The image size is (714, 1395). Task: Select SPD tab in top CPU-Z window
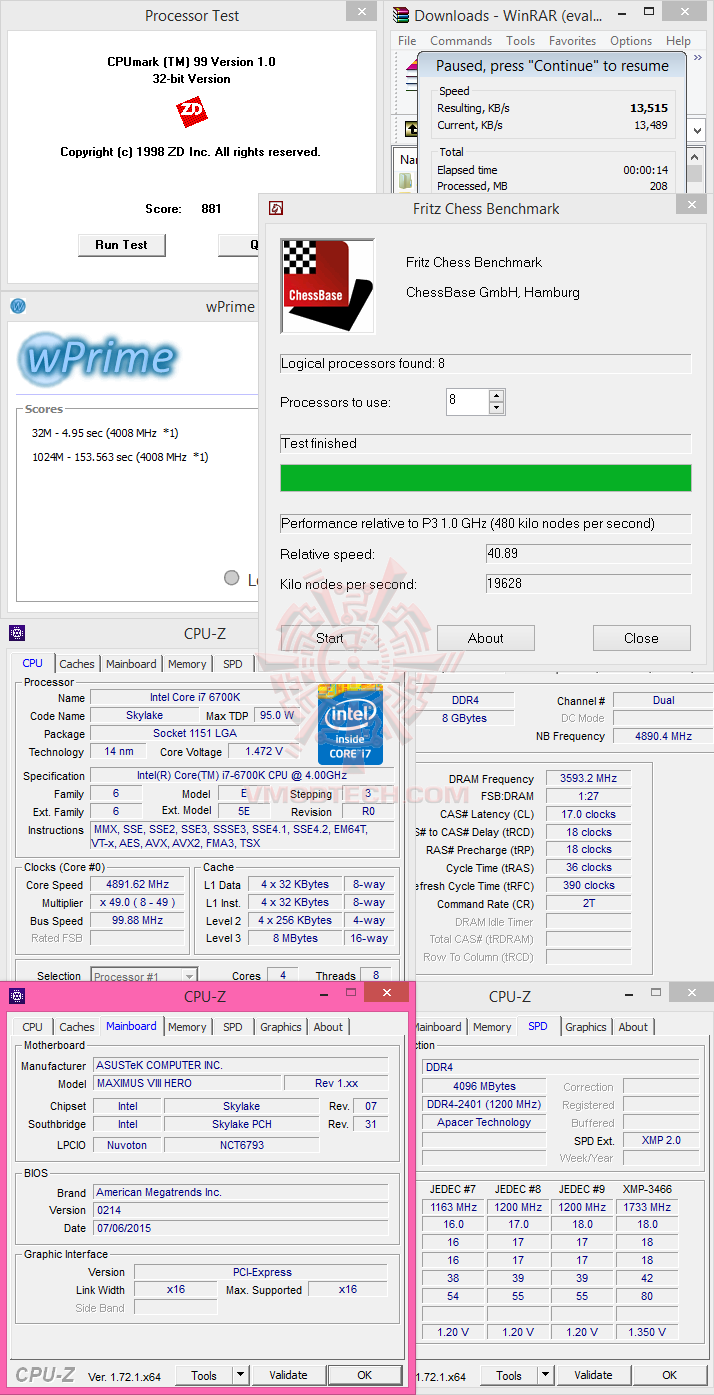pos(232,664)
